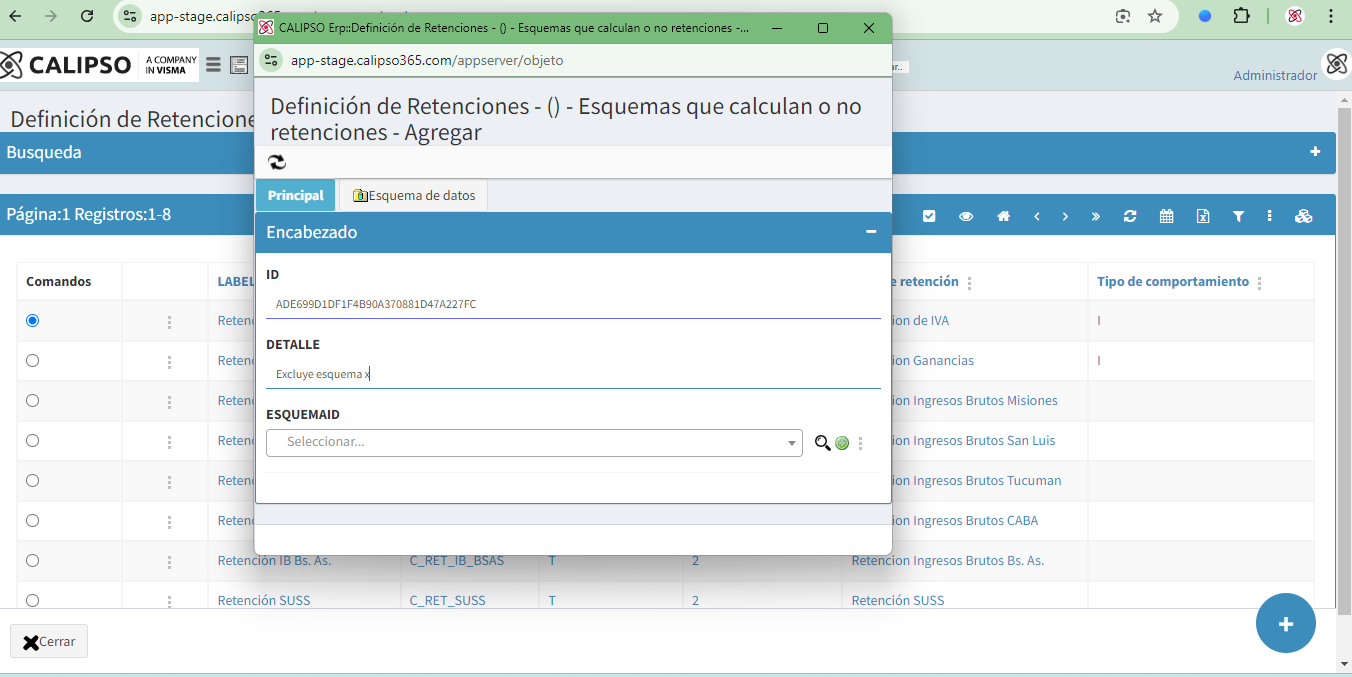
Task: Click the green add icon beside ESQUEMAID
Action: 842,443
